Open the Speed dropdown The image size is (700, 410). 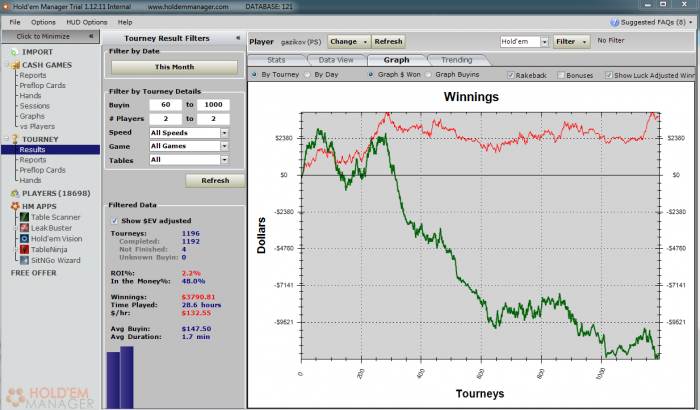[224, 133]
